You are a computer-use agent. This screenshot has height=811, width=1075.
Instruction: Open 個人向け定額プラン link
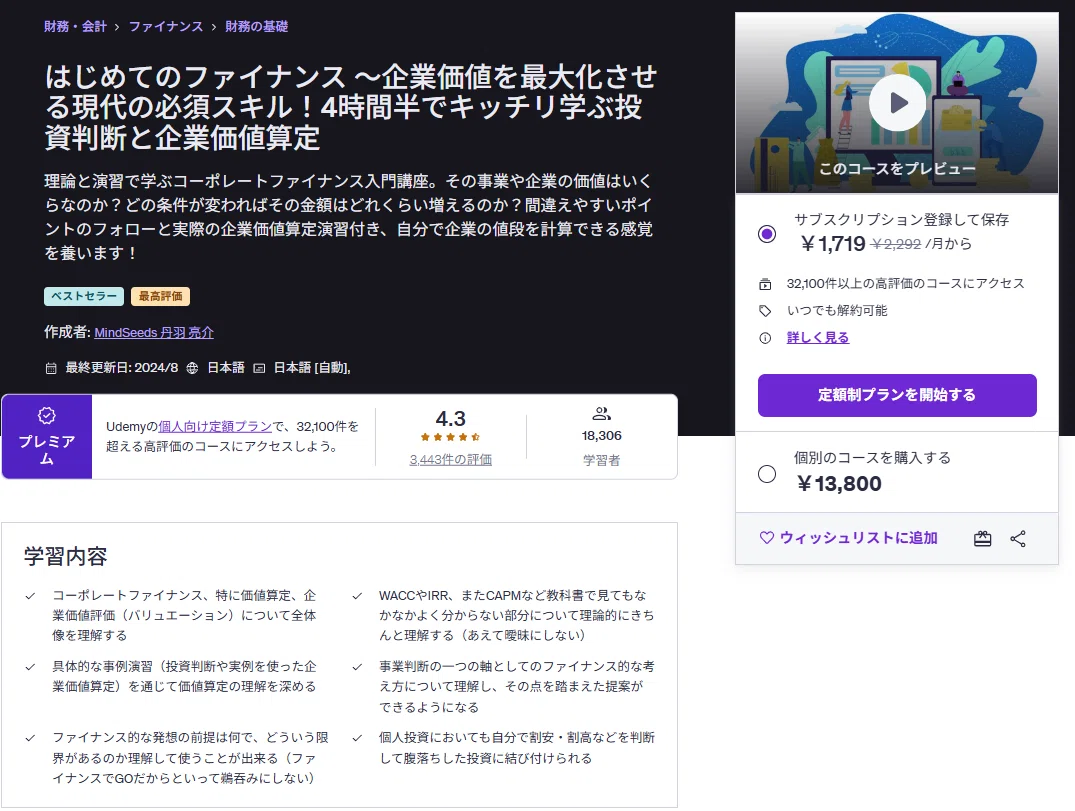coord(215,426)
